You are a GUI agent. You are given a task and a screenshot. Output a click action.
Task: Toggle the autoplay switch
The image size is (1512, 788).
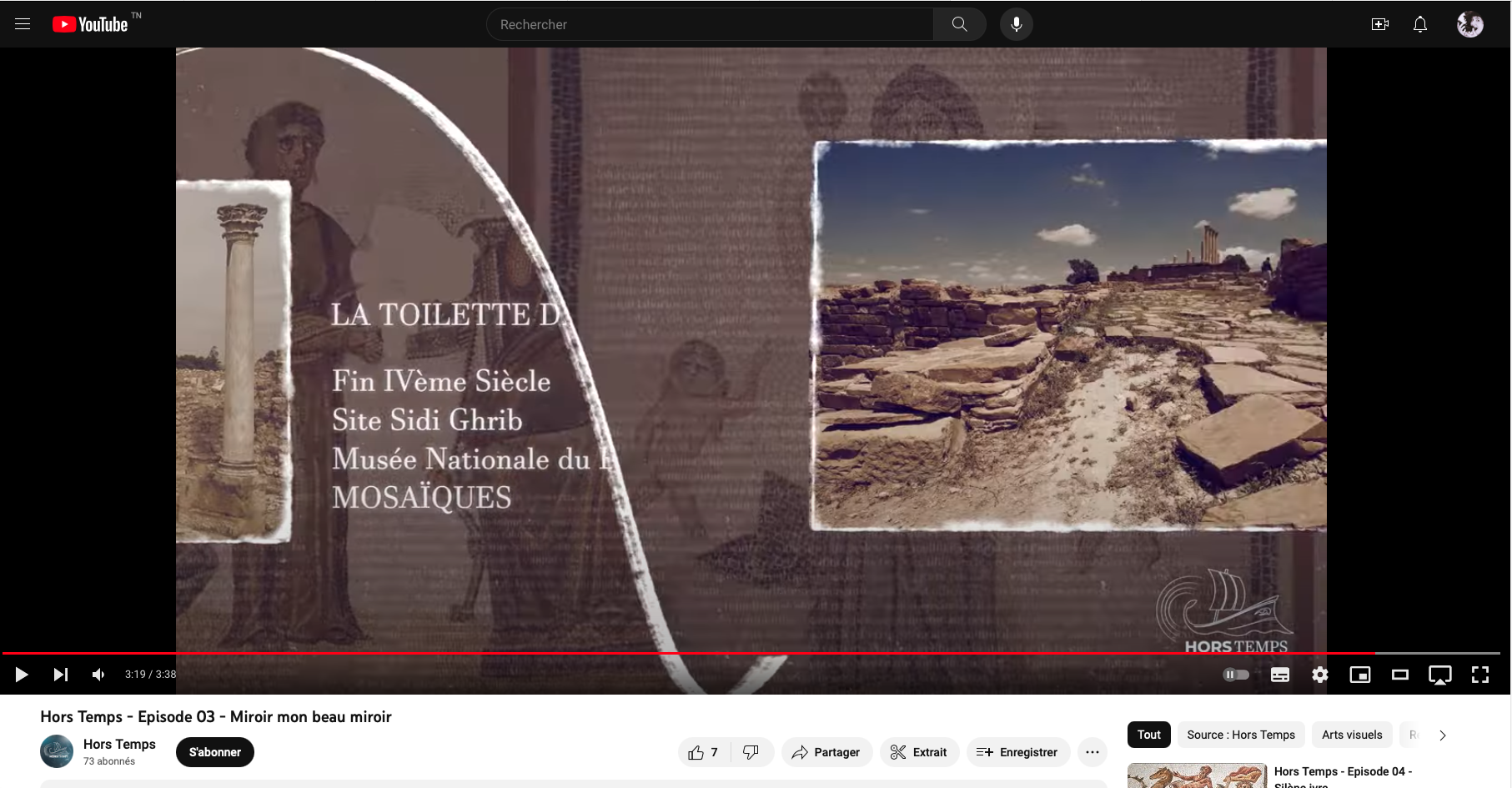(1235, 675)
